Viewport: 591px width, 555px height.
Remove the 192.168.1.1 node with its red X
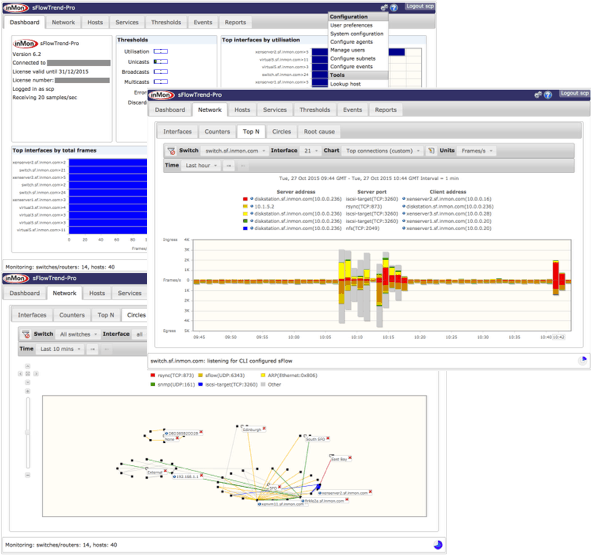click(201, 475)
